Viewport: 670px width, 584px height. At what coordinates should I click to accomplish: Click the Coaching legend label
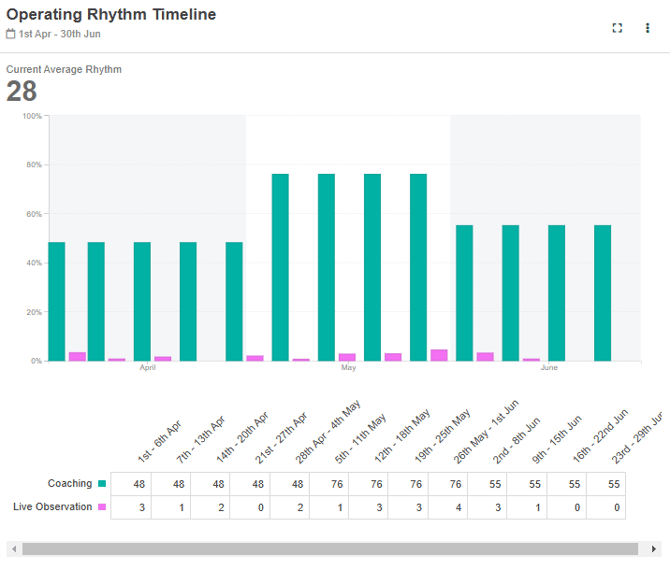coord(70,484)
